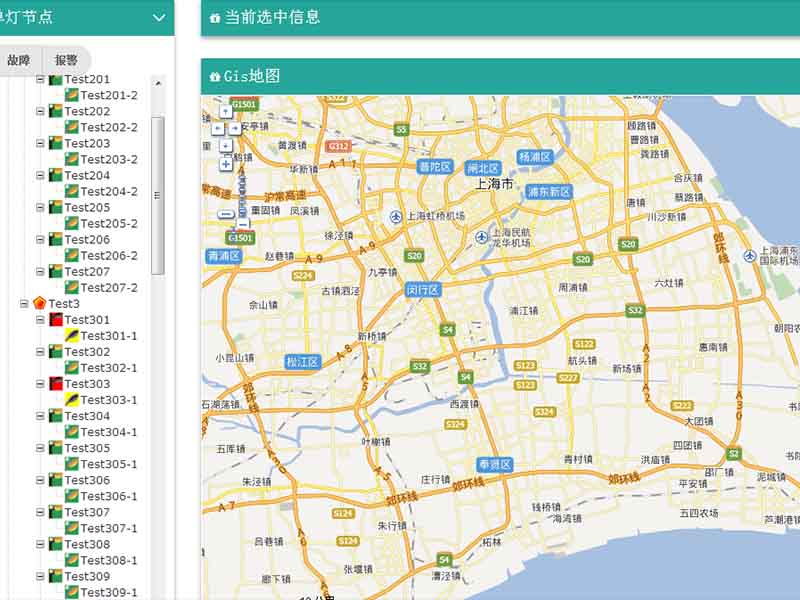Viewport: 800px width, 600px height.
Task: Collapse the 单灯节点 panel with the chevron
Action: click(x=159, y=18)
